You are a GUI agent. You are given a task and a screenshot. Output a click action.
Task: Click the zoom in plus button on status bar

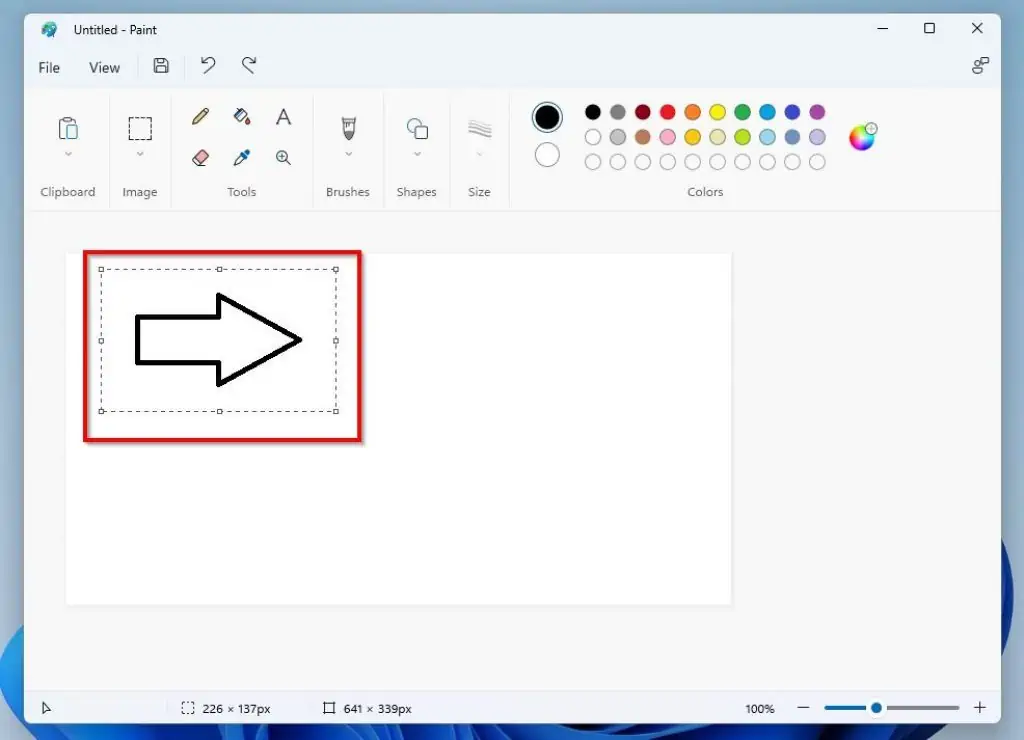pos(979,708)
